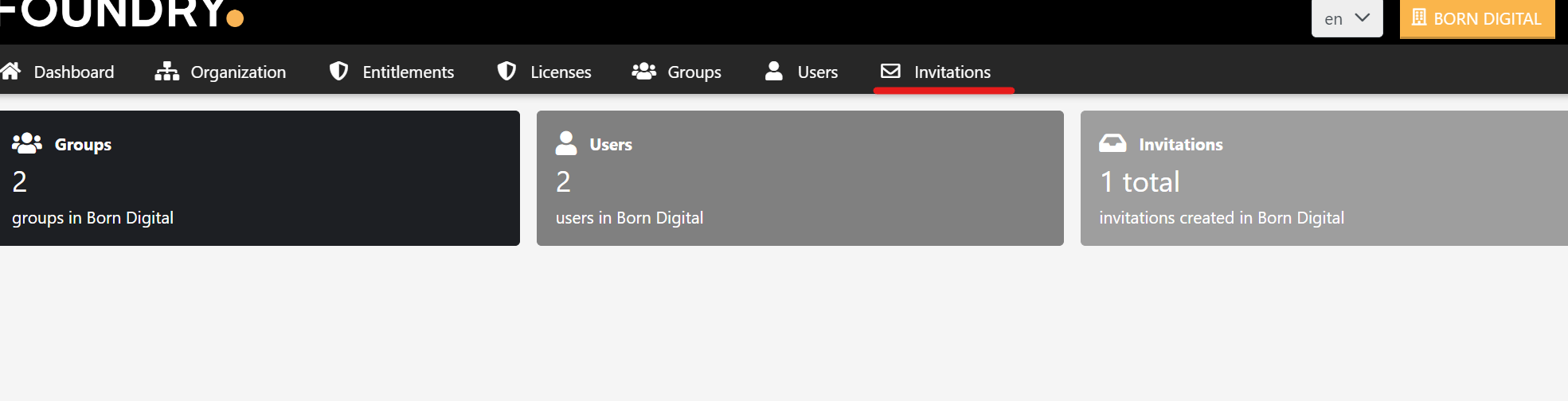The image size is (1568, 401).
Task: Click the Groups card heading
Action: point(83,145)
